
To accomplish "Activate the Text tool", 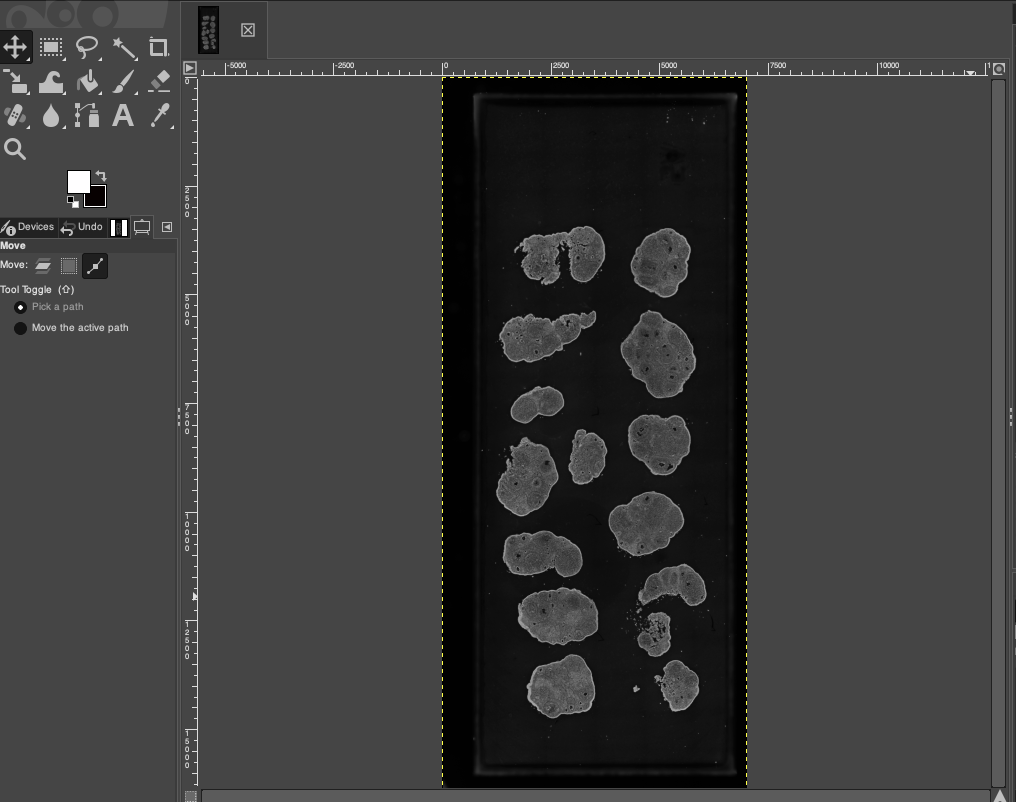I will (122, 115).
